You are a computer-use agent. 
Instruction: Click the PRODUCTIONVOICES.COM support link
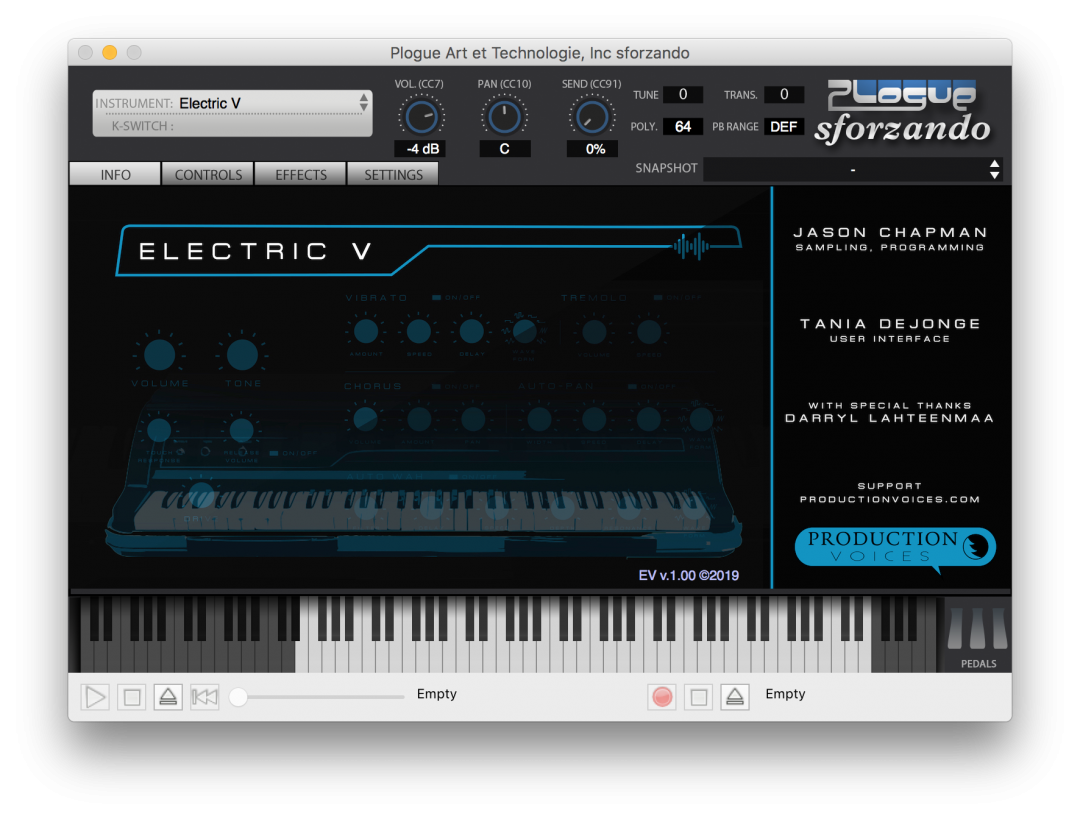point(889,499)
